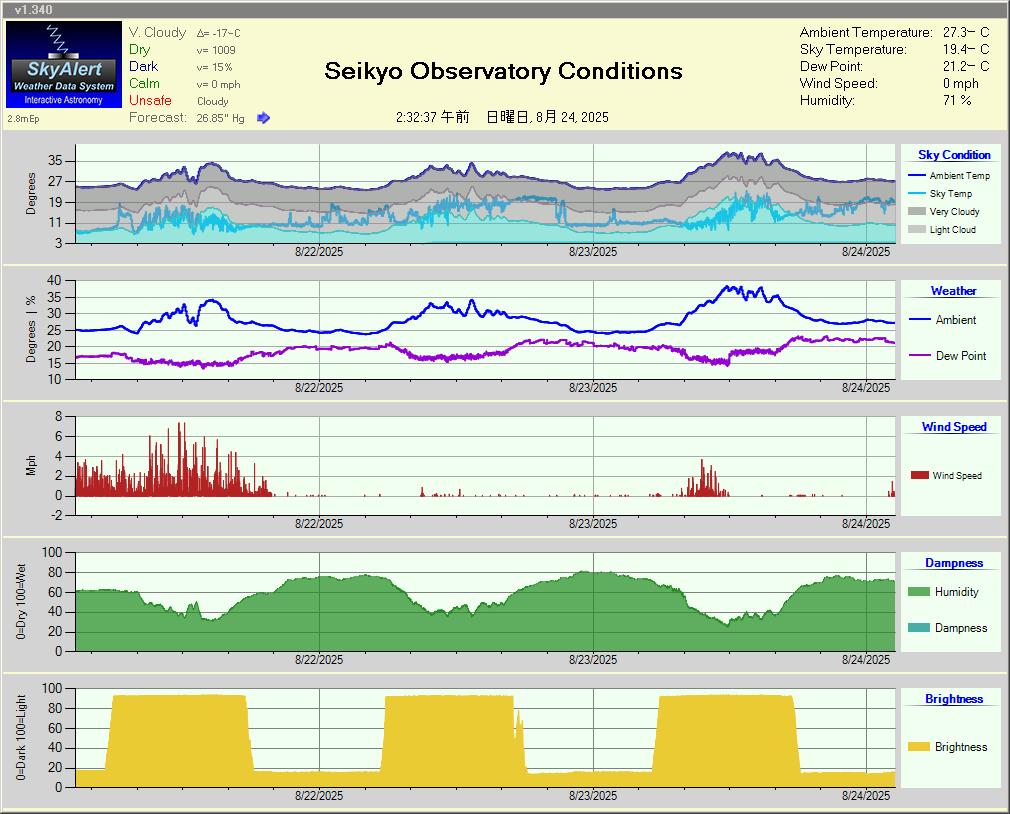Click the Wind Speed reading "0 mph" at top right

[x=960, y=83]
